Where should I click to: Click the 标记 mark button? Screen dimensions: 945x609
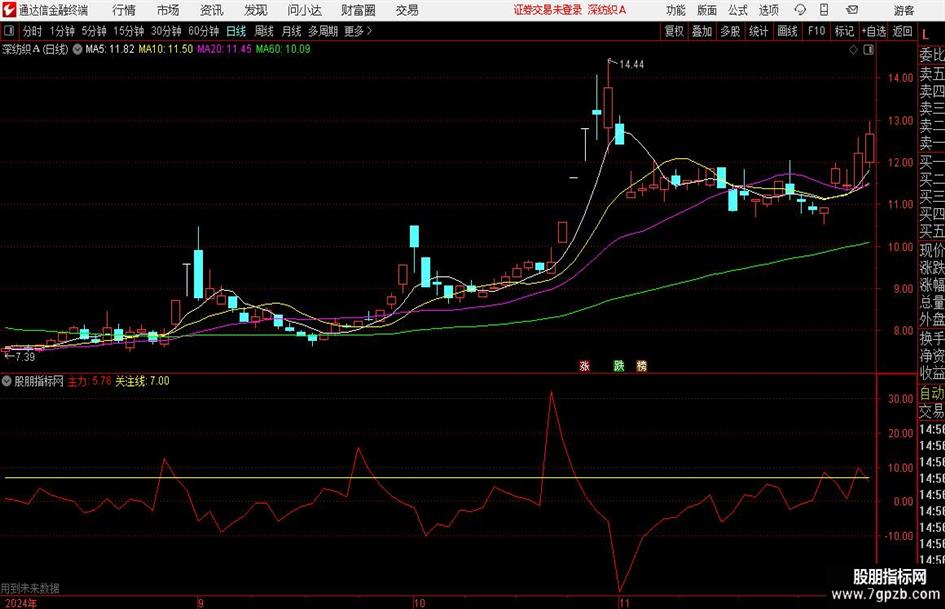coord(844,31)
